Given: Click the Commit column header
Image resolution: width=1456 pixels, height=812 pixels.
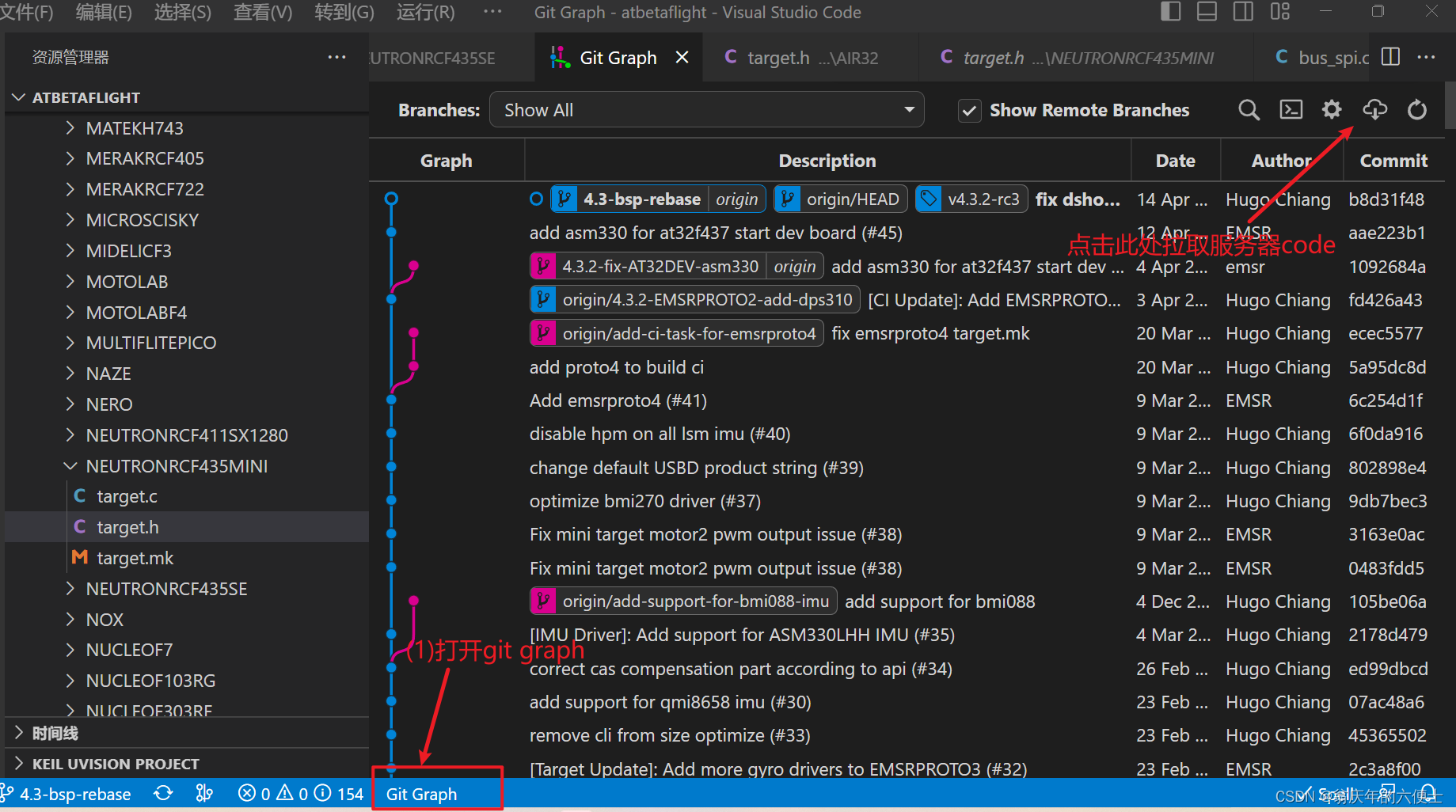Looking at the screenshot, I should tap(1393, 161).
